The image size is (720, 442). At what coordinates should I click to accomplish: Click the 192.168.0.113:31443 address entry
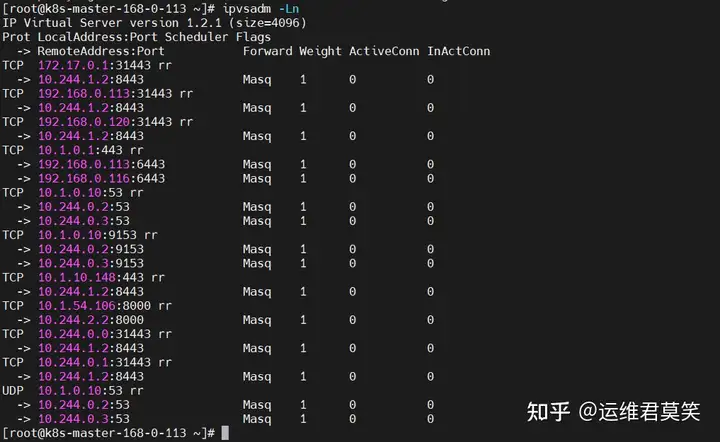point(105,94)
